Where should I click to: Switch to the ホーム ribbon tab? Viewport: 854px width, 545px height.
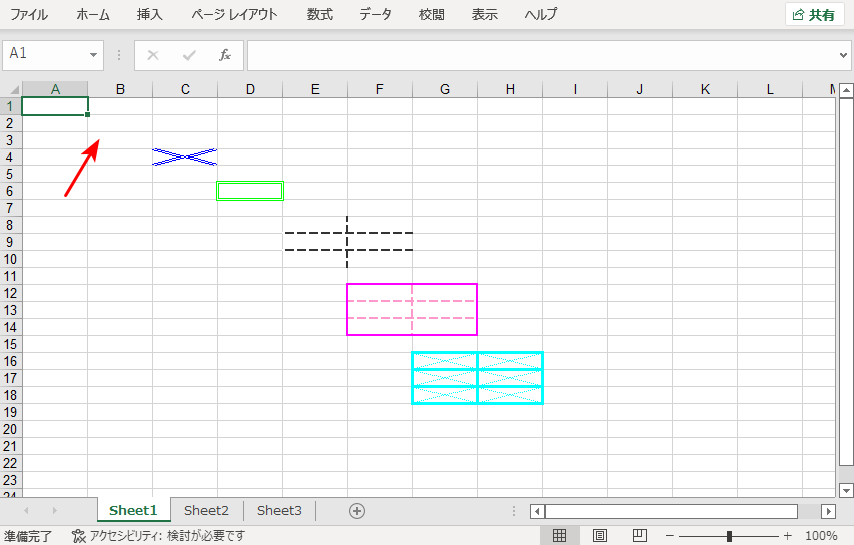pyautogui.click(x=93, y=15)
